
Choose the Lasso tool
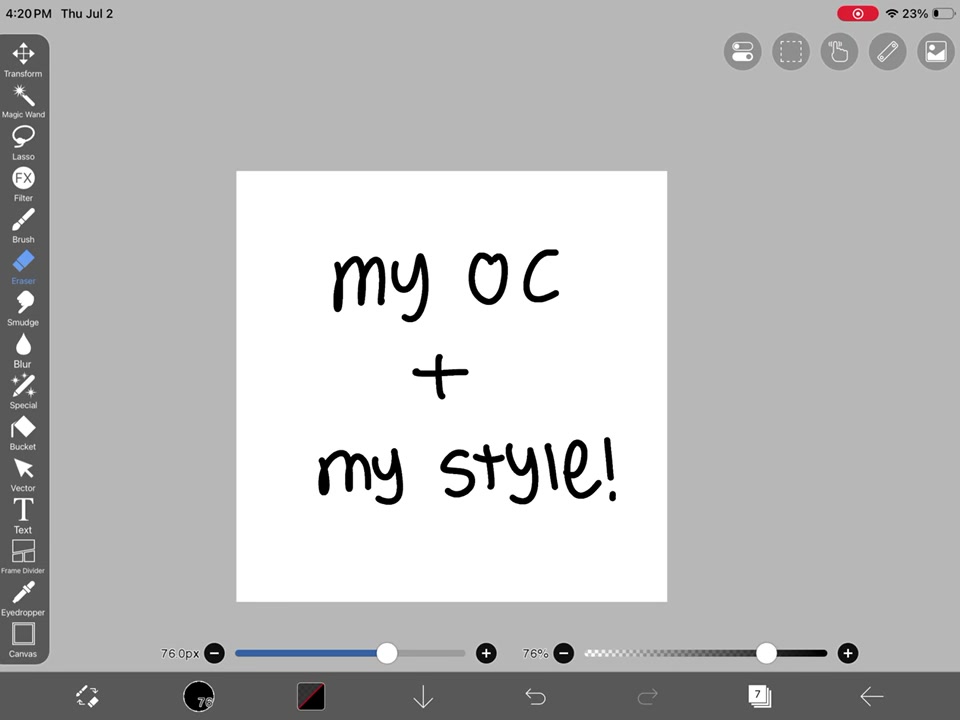(x=23, y=143)
